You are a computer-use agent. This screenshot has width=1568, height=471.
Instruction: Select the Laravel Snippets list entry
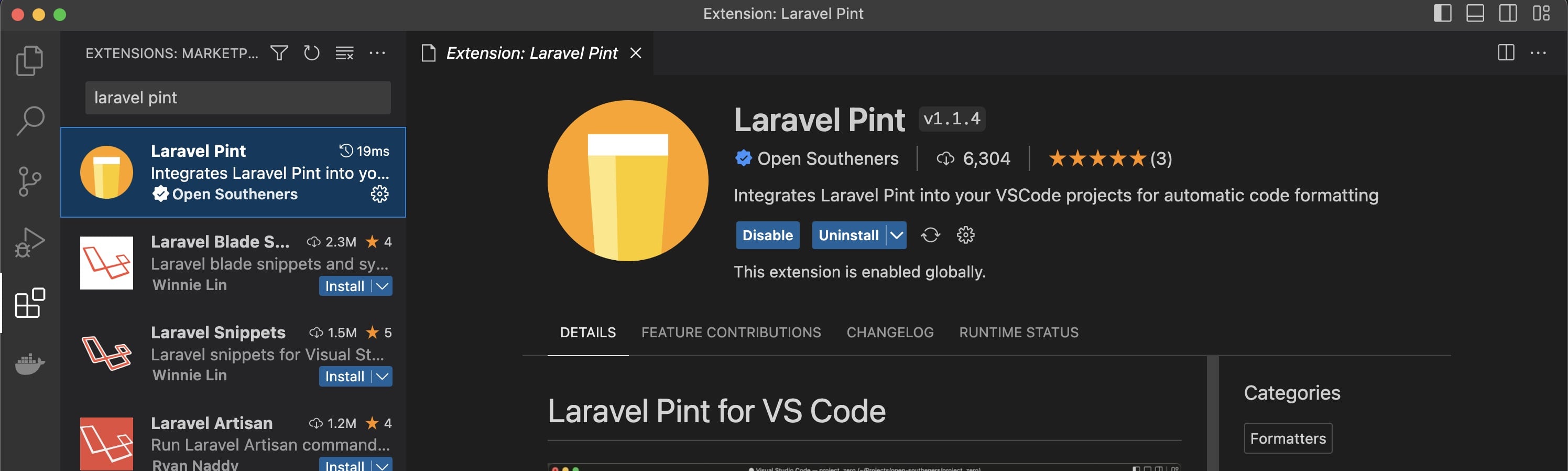233,354
